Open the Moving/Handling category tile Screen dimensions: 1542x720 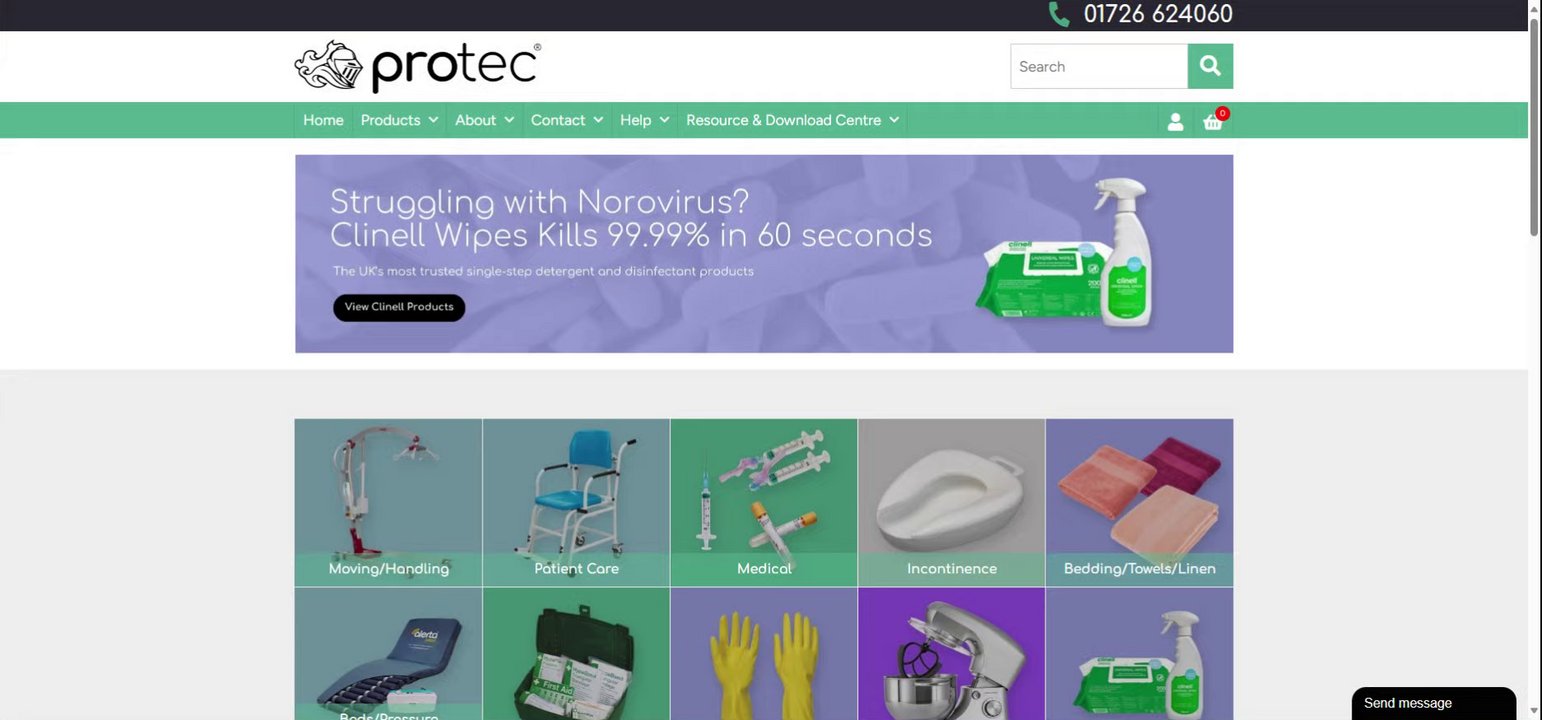[388, 502]
